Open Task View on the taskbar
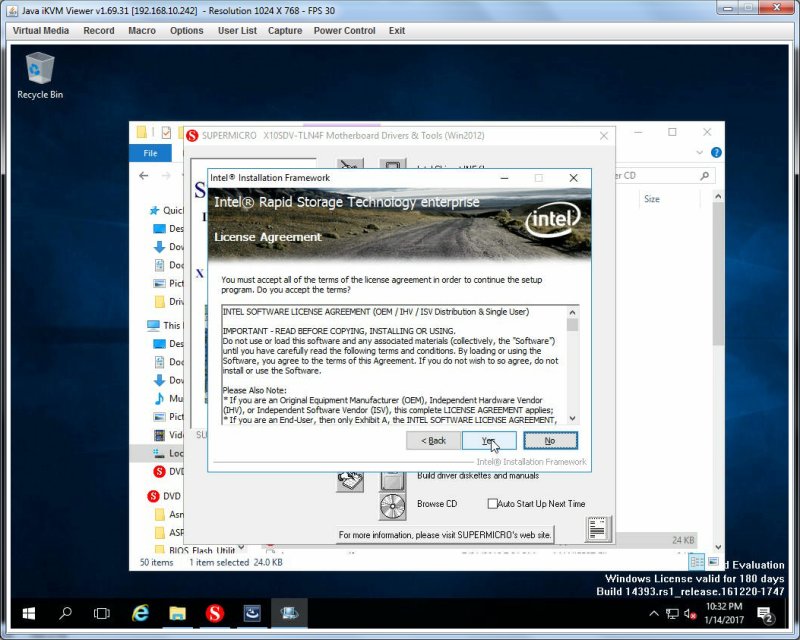Viewport: 800px width, 640px height. point(102,613)
